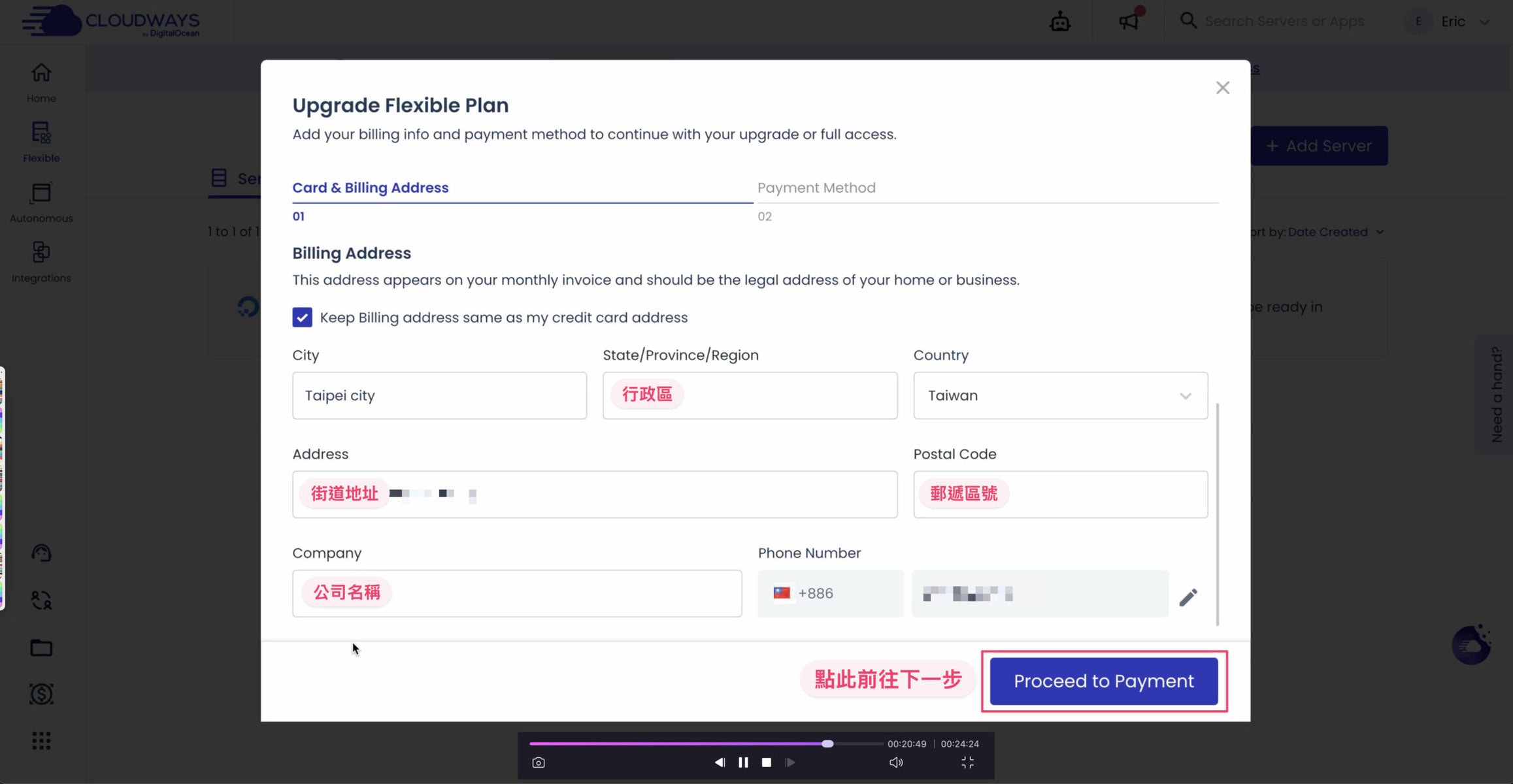Screen dimensions: 1513x784
Task: Open the Eric account menu chevron
Action: coord(1484,22)
